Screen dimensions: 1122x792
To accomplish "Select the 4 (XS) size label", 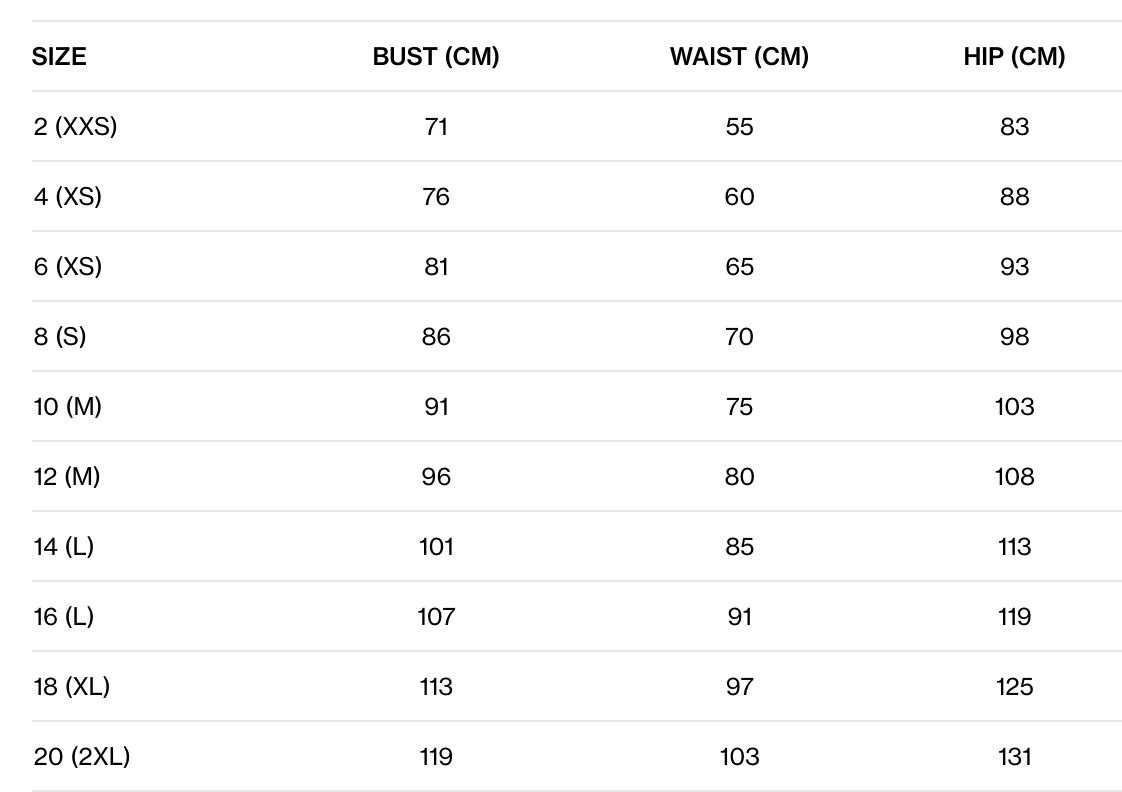I will coord(68,197).
